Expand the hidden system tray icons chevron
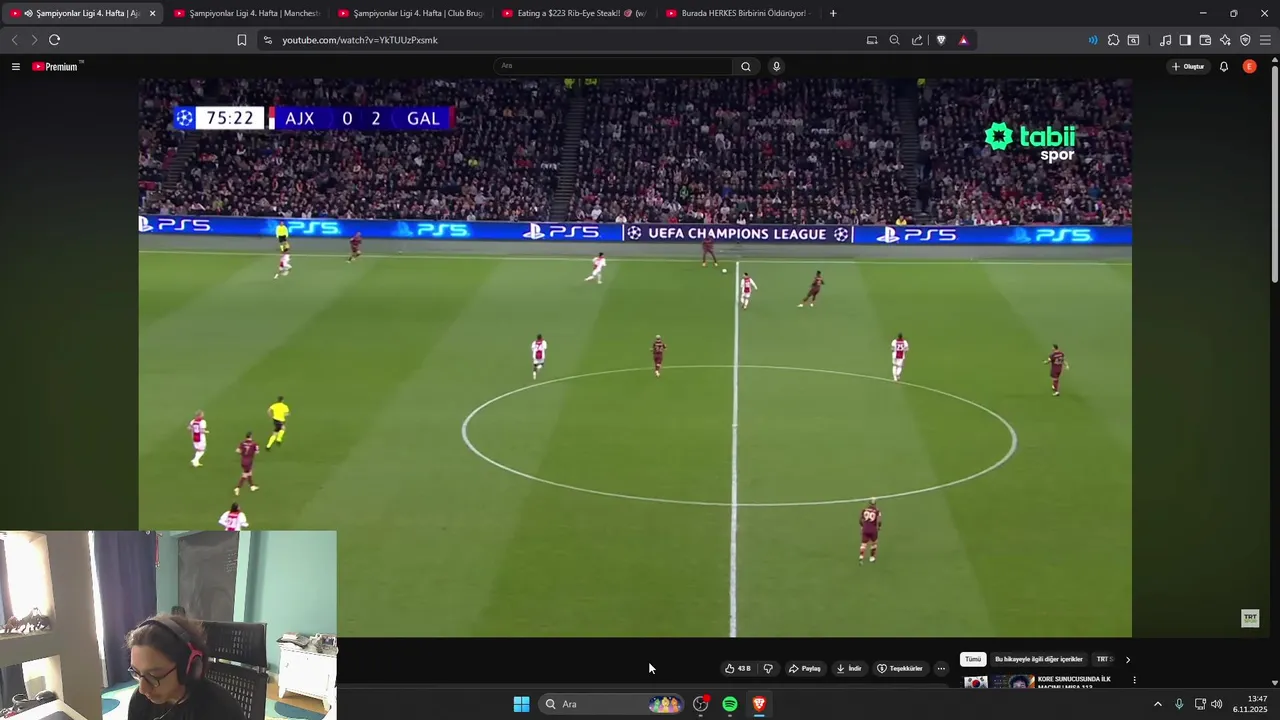Viewport: 1280px width, 720px height. tap(1158, 704)
